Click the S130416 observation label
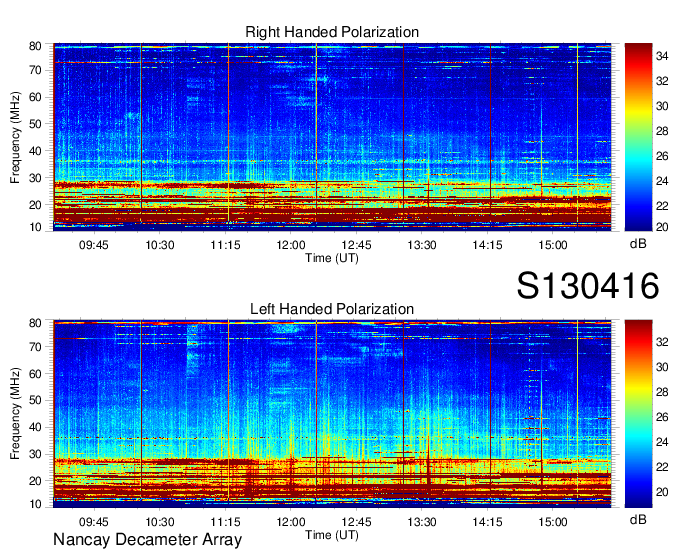680x552 pixels. point(588,286)
